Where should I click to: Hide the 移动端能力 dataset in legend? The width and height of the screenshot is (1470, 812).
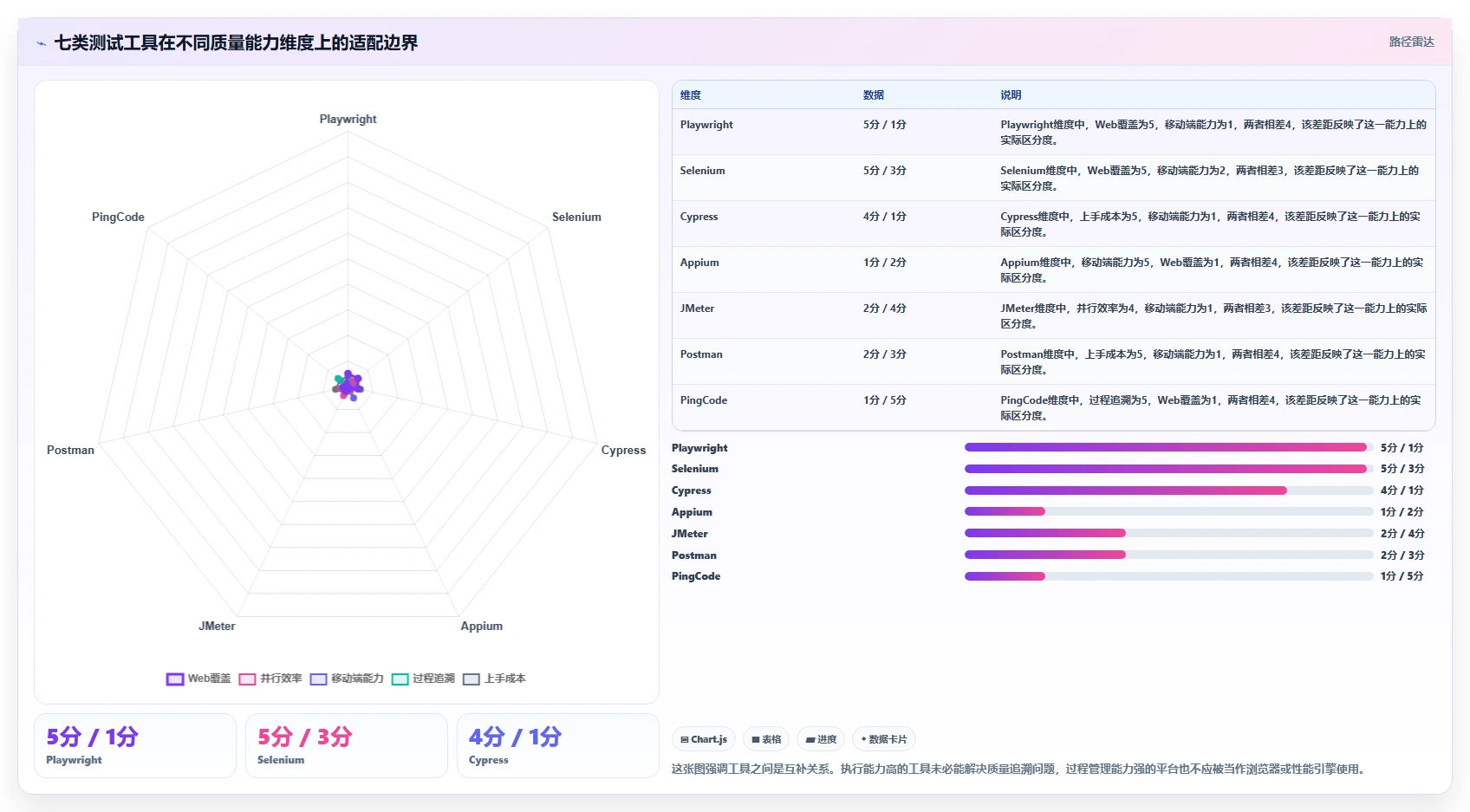click(x=347, y=679)
